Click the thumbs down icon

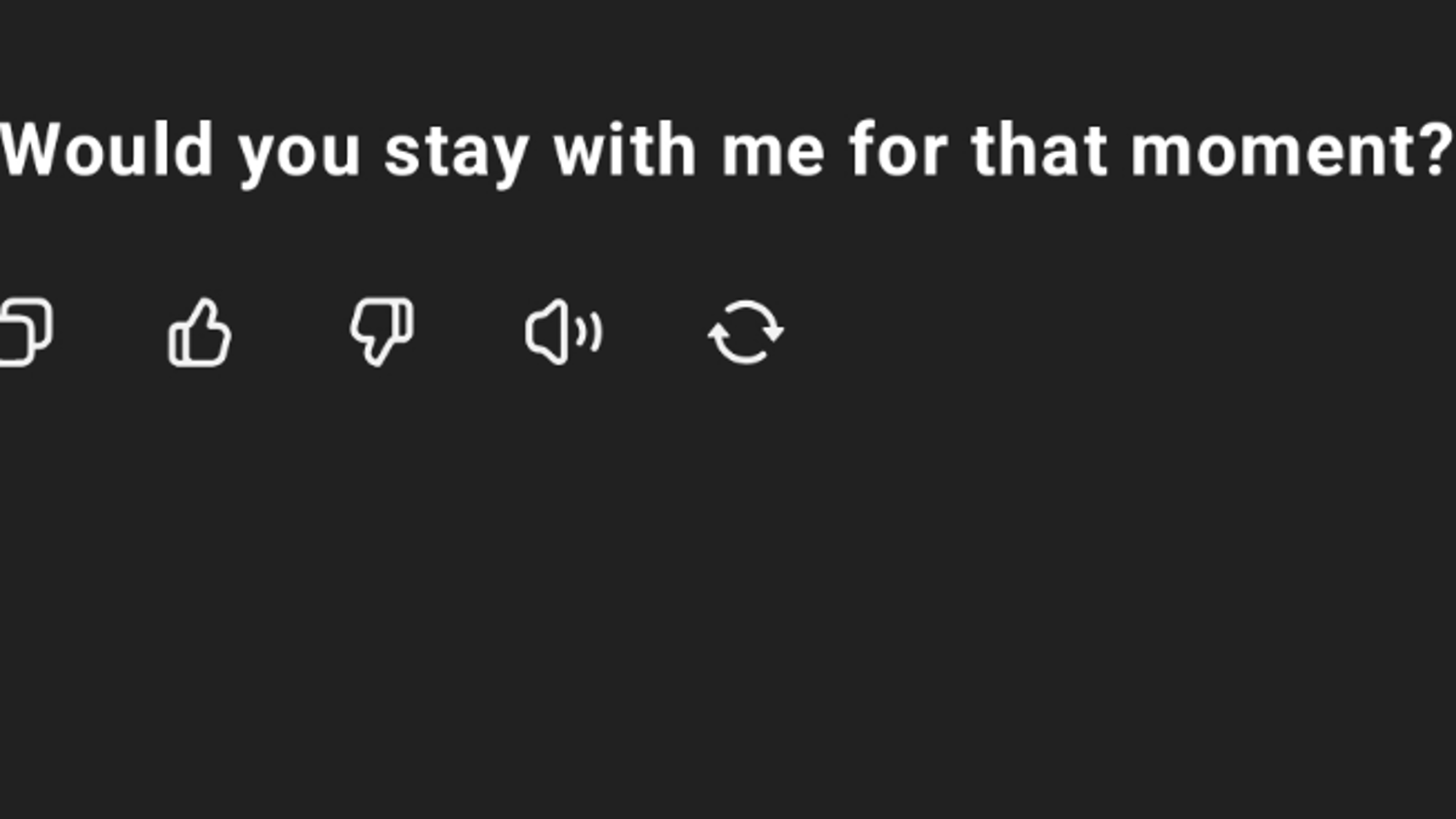(x=381, y=331)
